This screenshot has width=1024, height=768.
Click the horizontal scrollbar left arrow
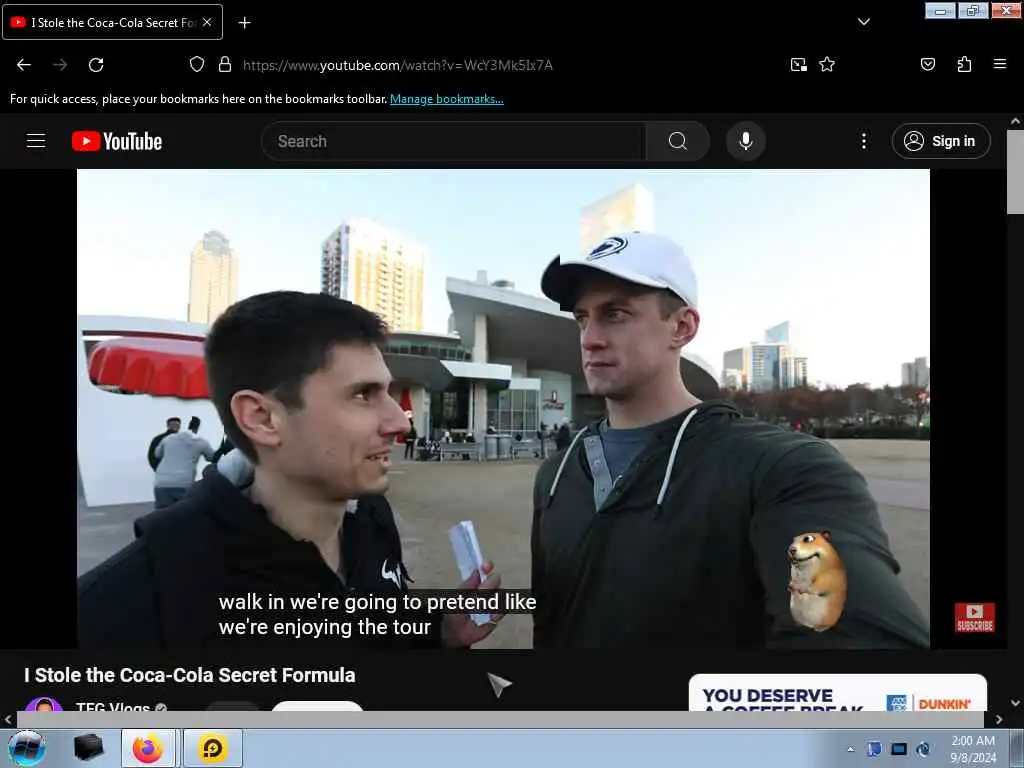(x=8, y=720)
